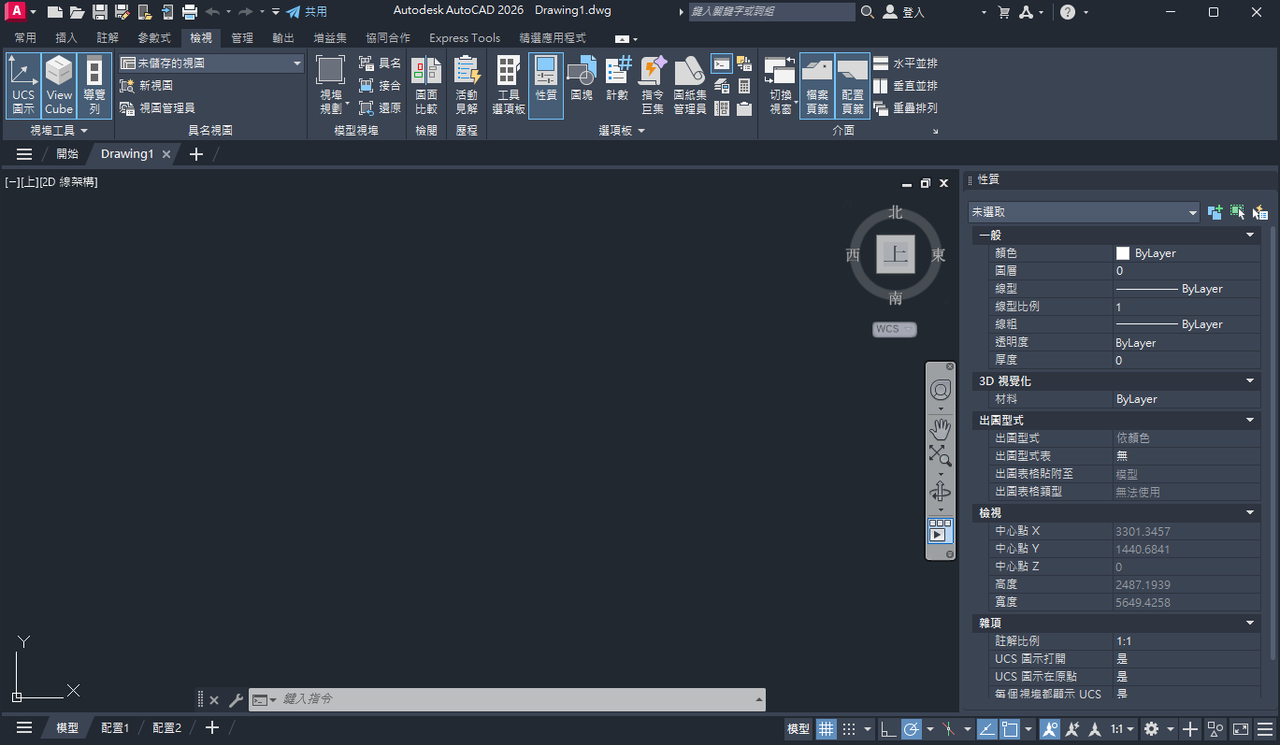Open the workspace switching gear icon
1280x745 pixels.
pos(1152,729)
